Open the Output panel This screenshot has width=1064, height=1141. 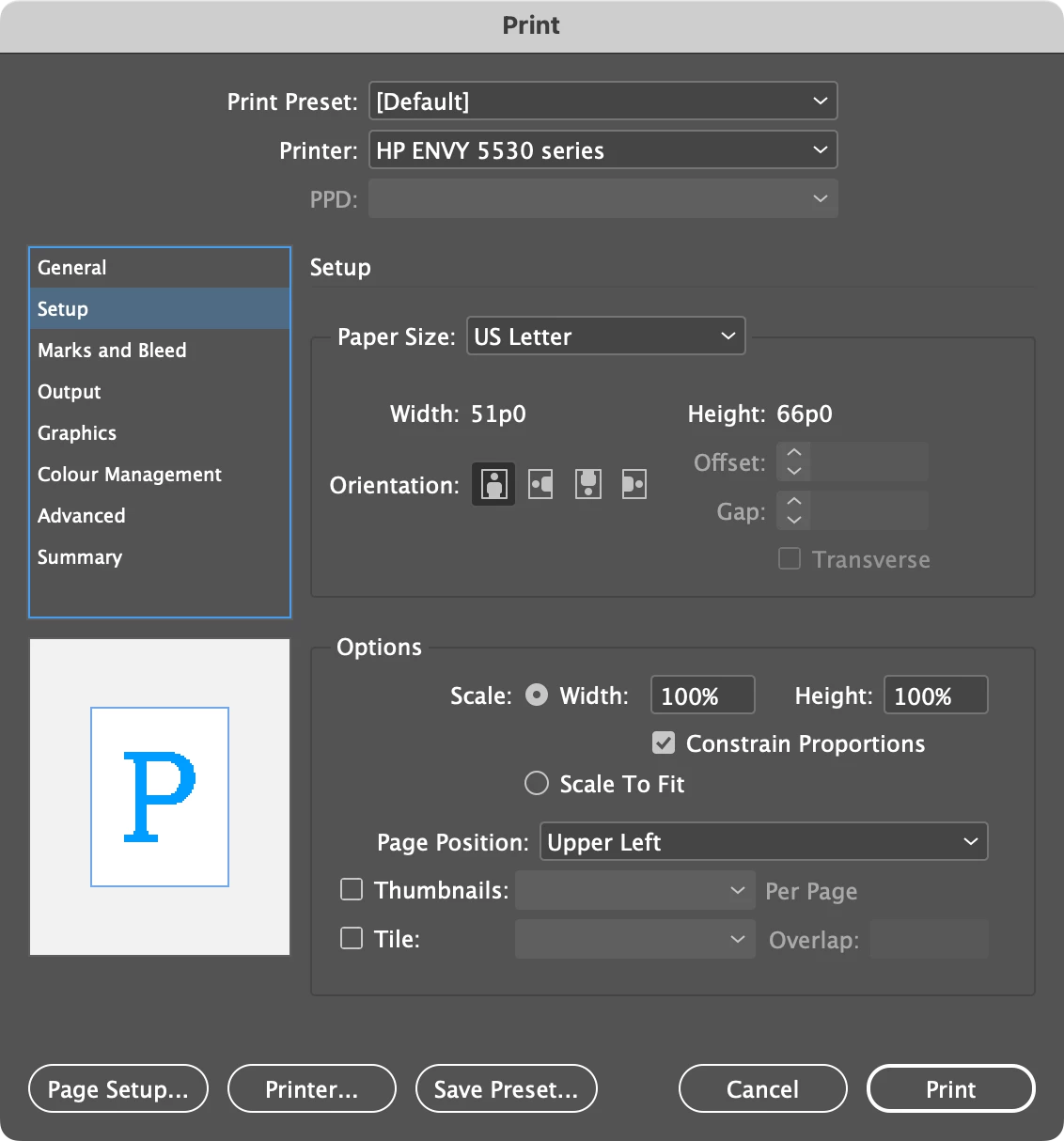click(160, 392)
